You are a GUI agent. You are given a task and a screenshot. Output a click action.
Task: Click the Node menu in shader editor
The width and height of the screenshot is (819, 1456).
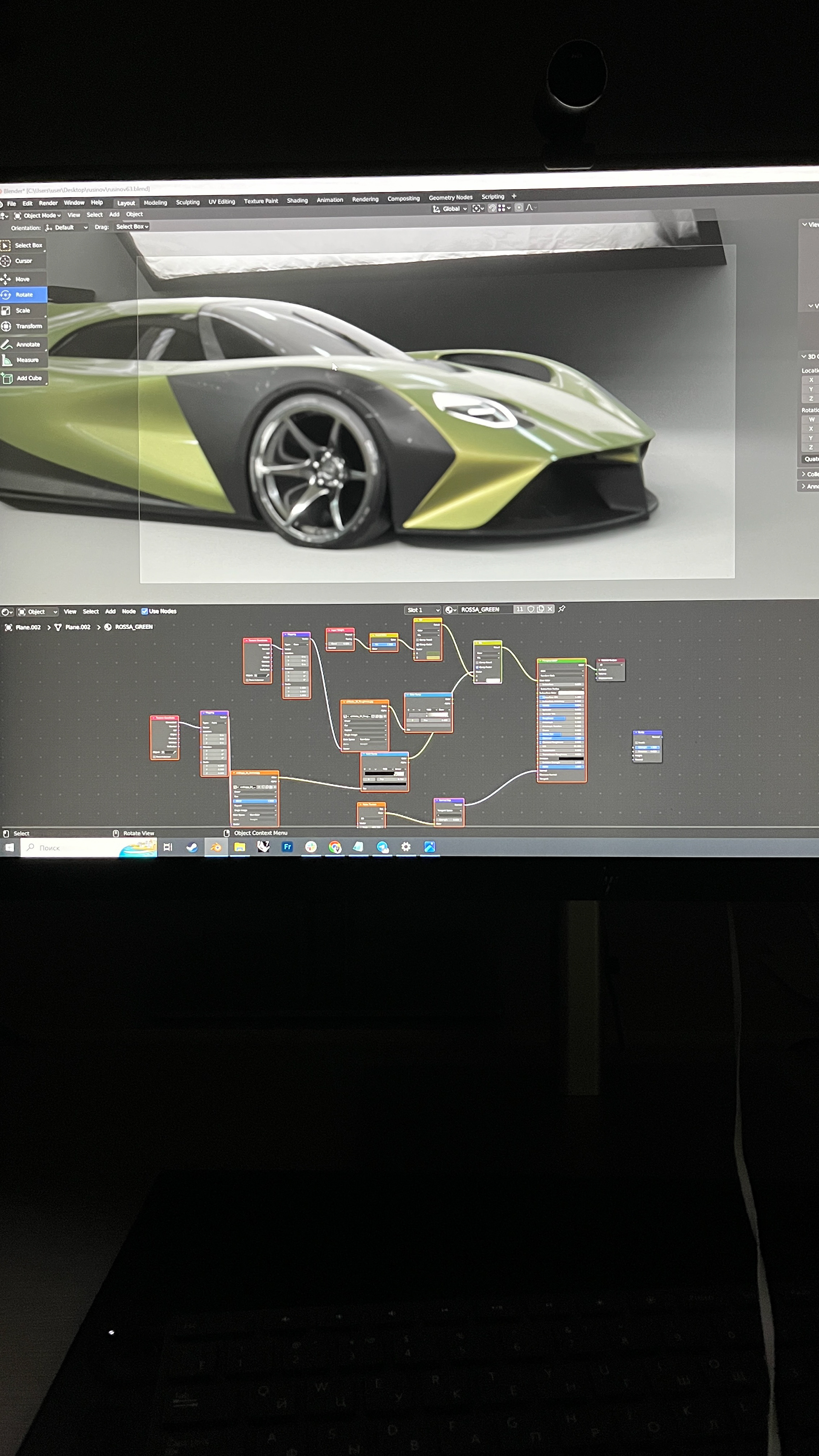tap(129, 611)
